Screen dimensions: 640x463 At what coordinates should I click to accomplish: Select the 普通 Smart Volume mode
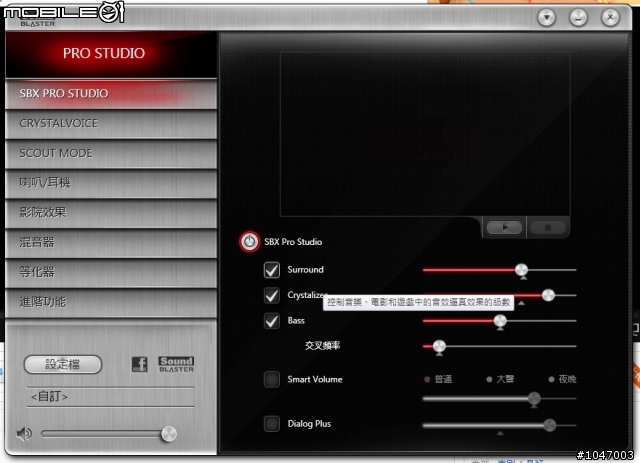(438, 379)
